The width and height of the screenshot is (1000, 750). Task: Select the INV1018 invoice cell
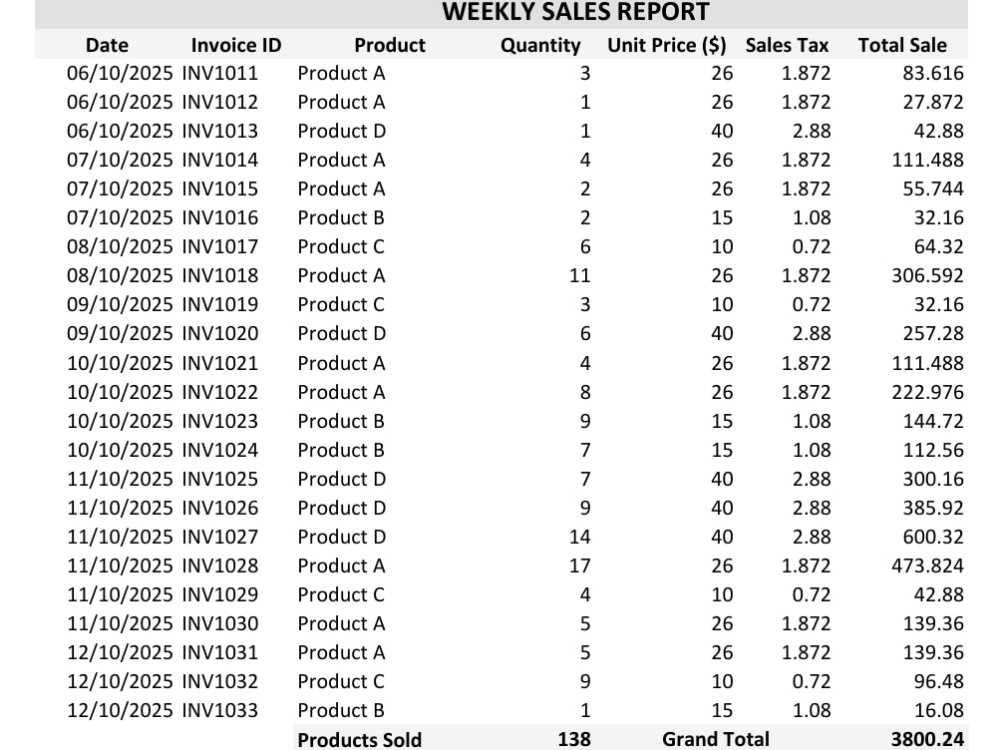[x=220, y=276]
